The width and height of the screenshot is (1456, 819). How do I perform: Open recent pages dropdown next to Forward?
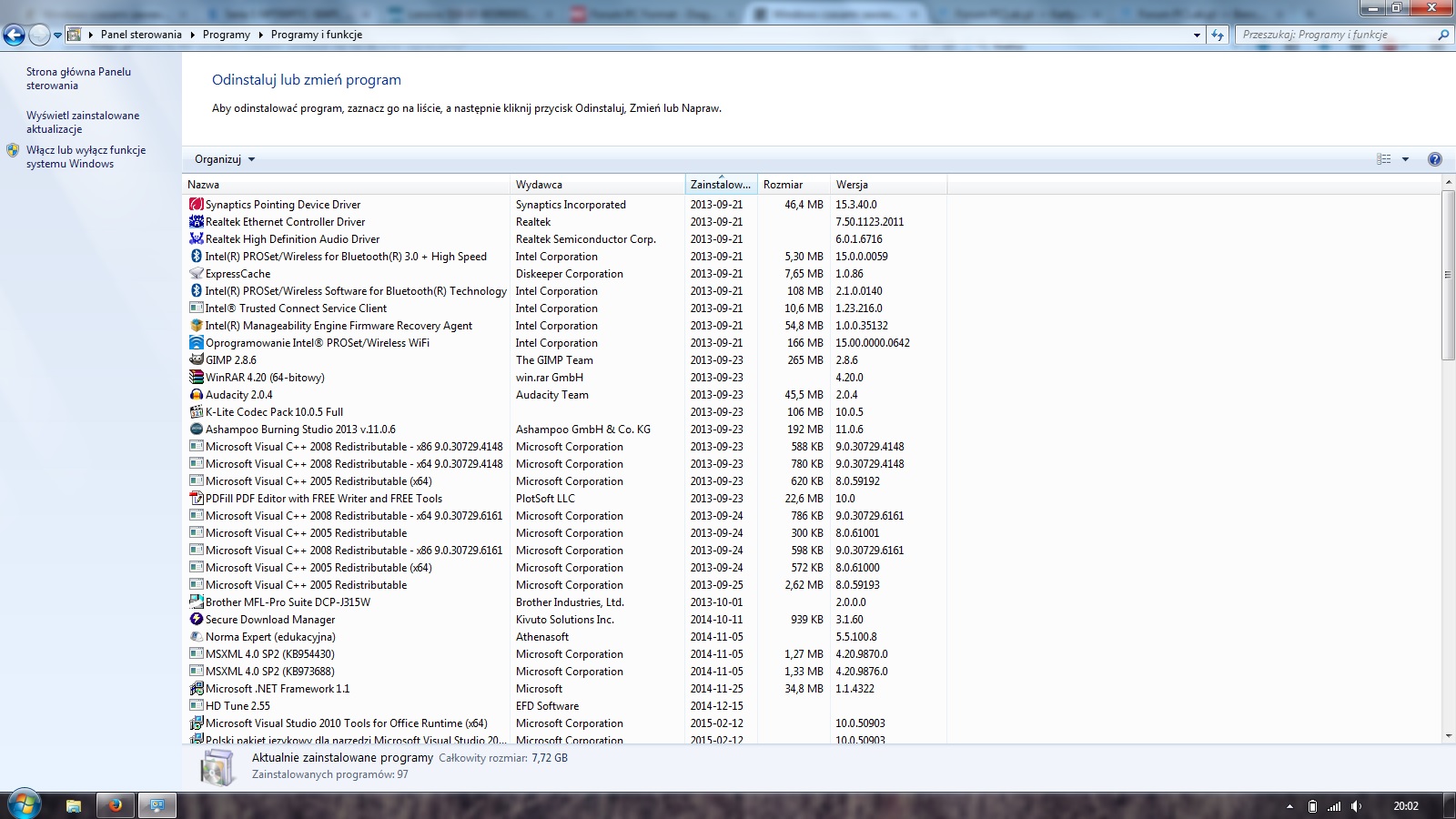click(x=57, y=35)
